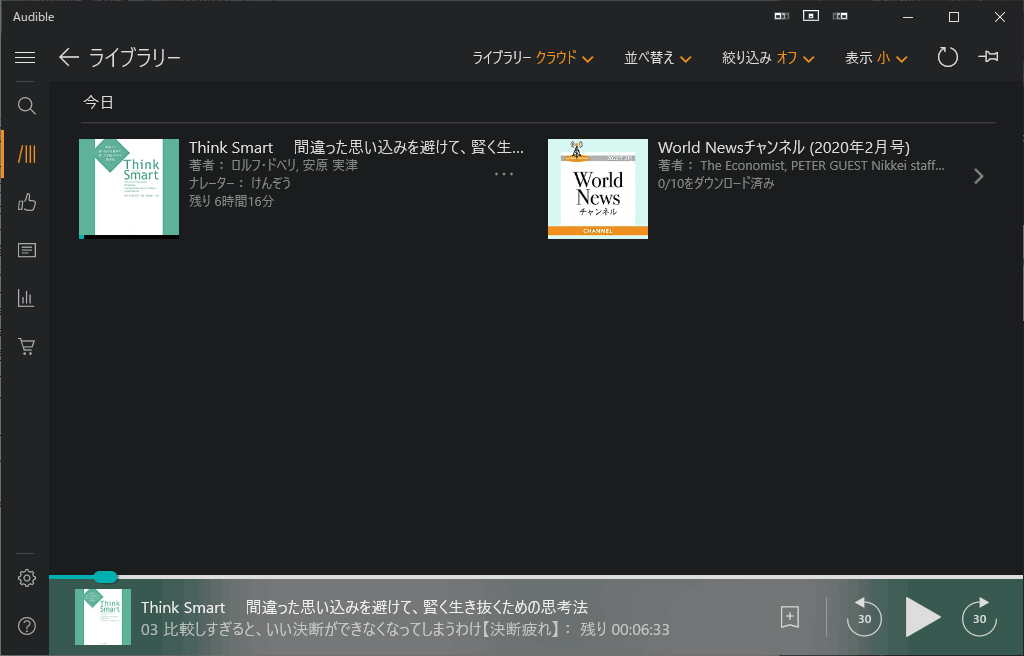Switch to the first compact view mode icon

(781, 16)
